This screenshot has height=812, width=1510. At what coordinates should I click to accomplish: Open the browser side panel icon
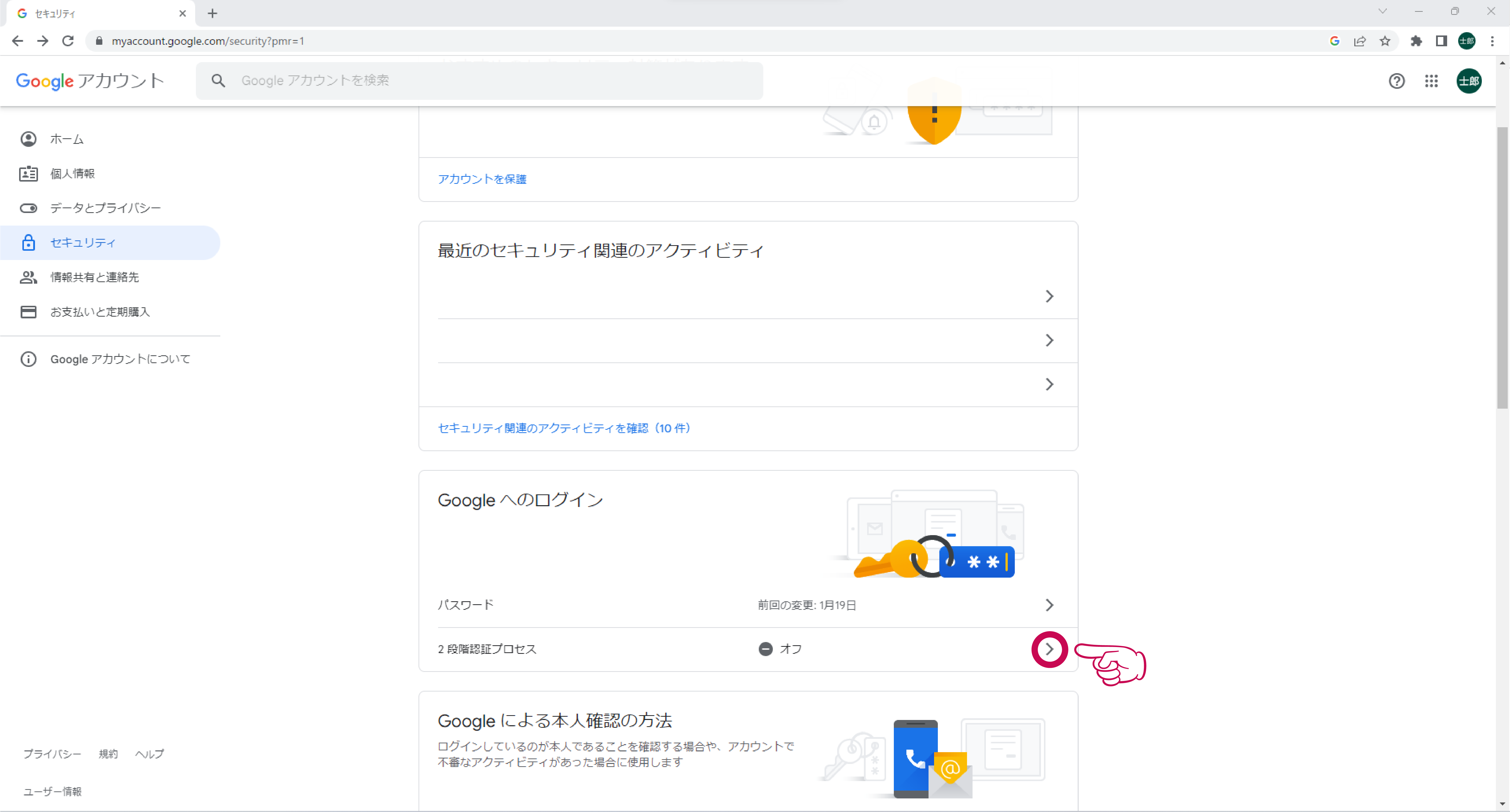1441,41
